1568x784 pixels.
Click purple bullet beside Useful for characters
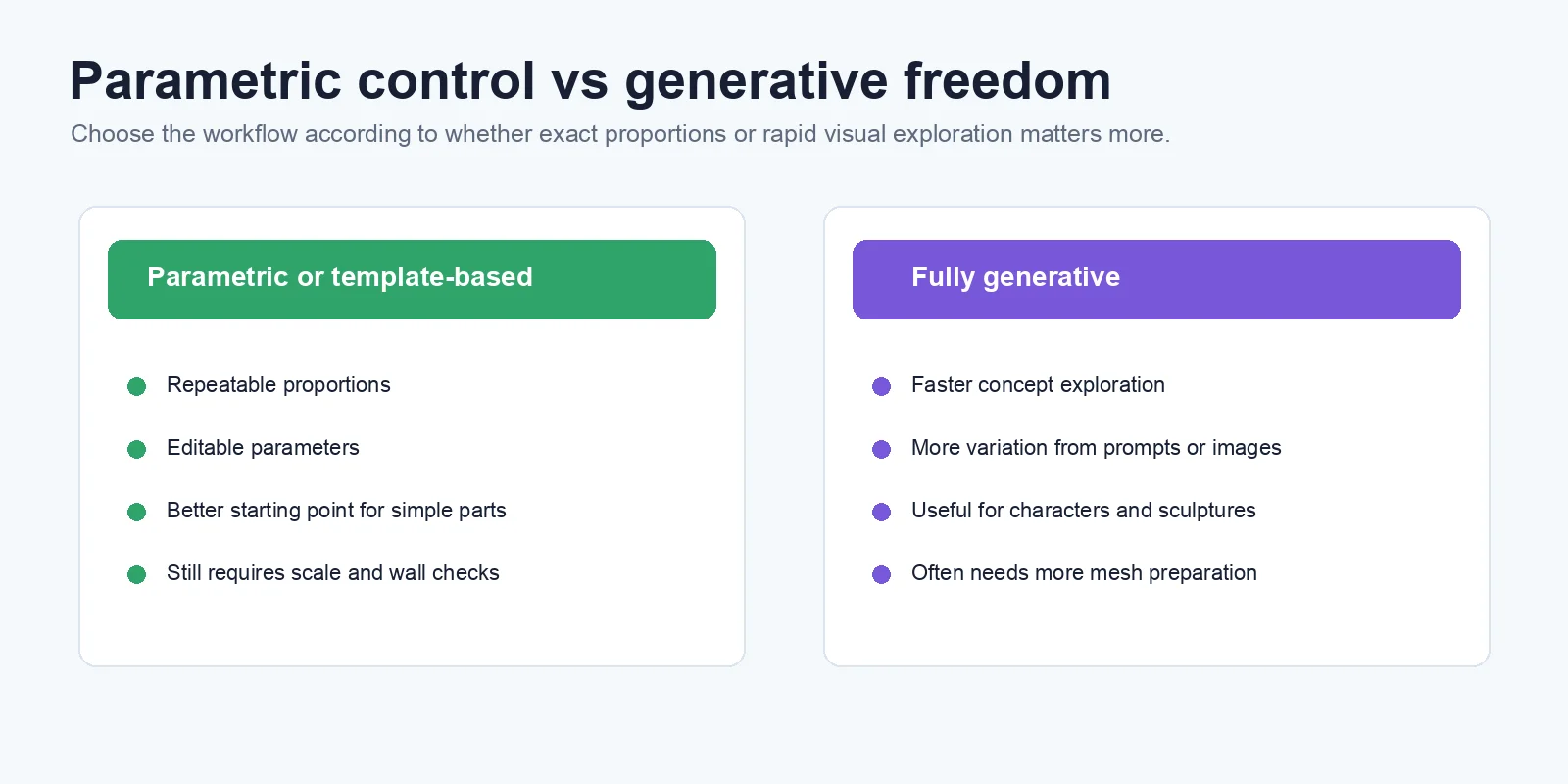[882, 512]
